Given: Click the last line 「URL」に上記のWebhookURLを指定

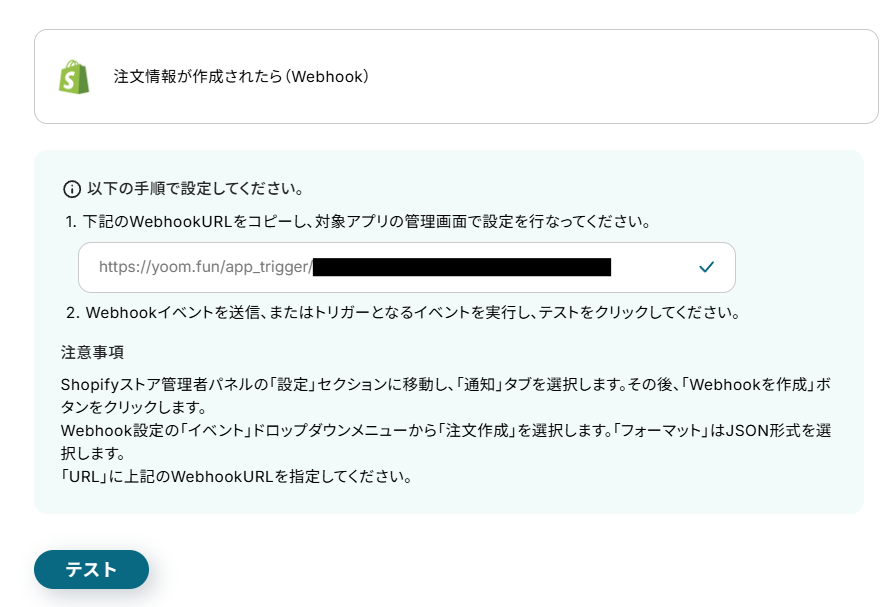Looking at the screenshot, I should point(237,476).
